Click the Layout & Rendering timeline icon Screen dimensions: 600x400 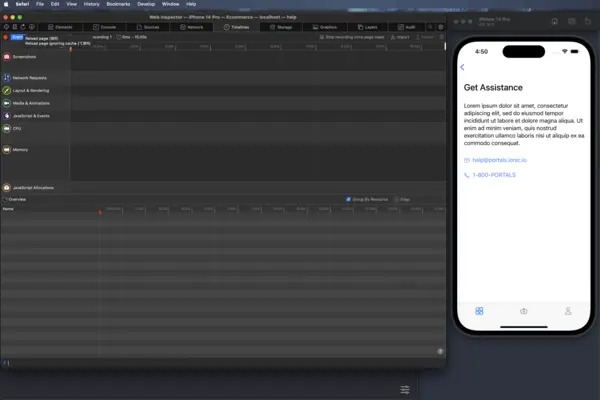tap(6, 90)
